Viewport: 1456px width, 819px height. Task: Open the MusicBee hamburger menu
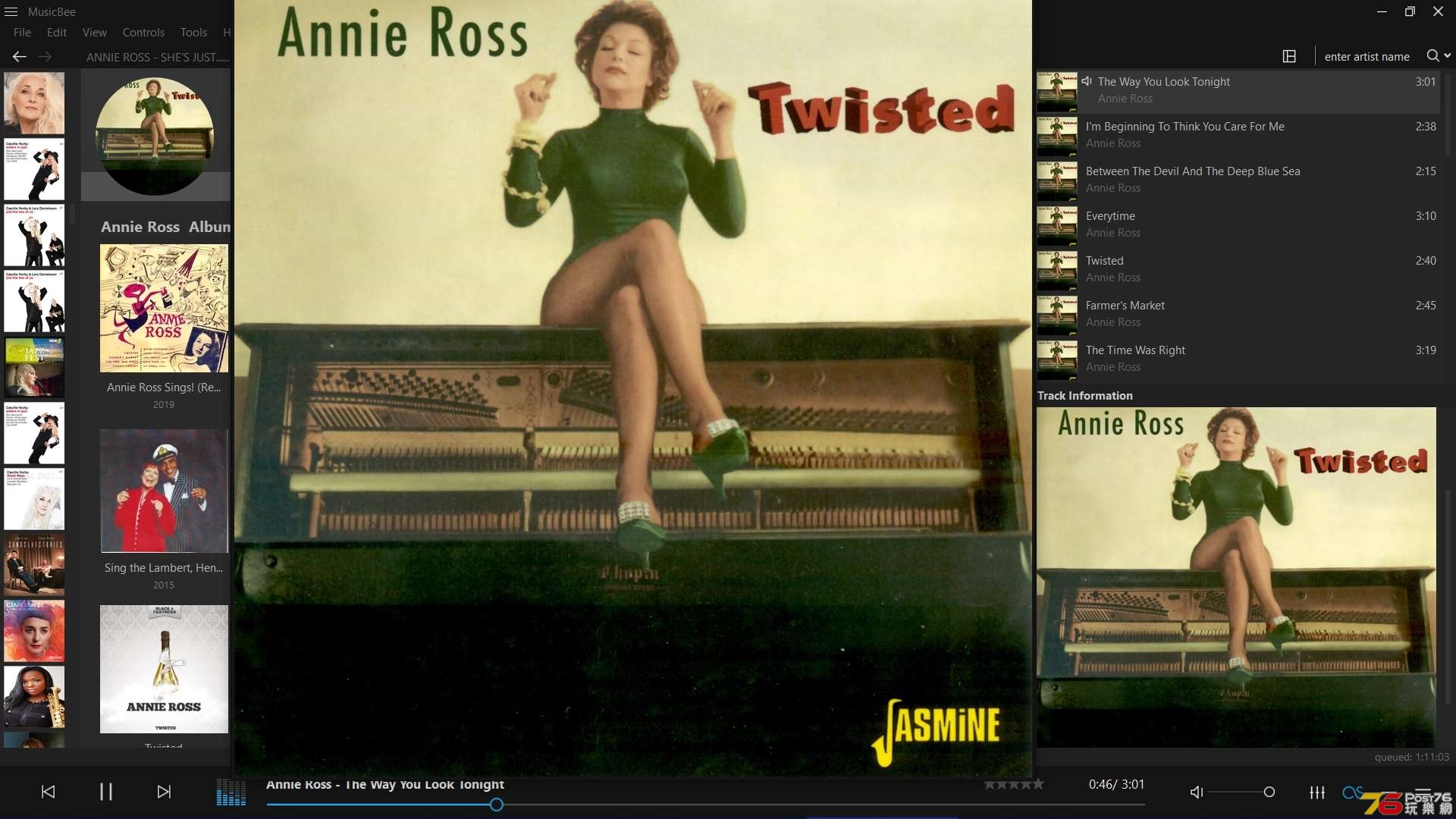point(11,11)
